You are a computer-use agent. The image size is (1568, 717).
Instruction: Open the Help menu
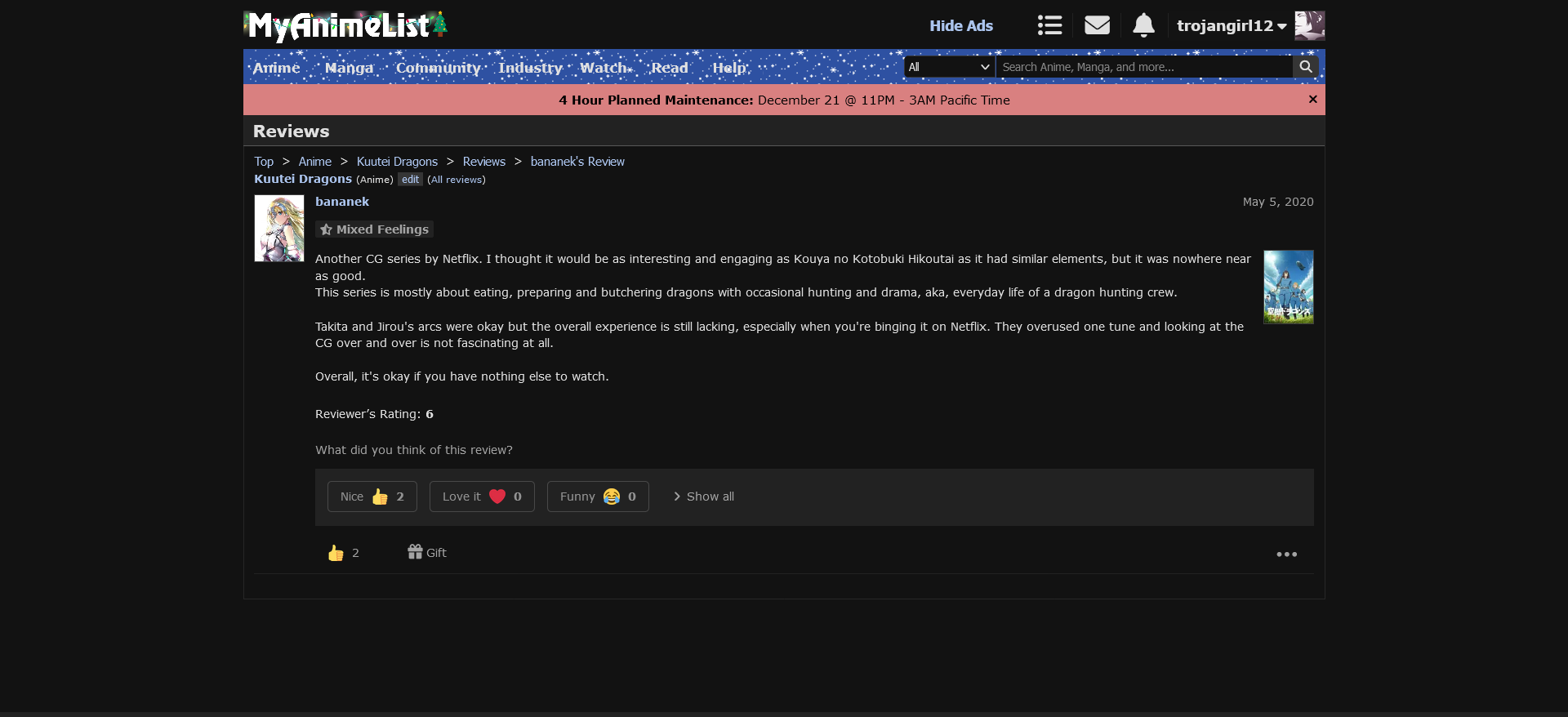729,68
